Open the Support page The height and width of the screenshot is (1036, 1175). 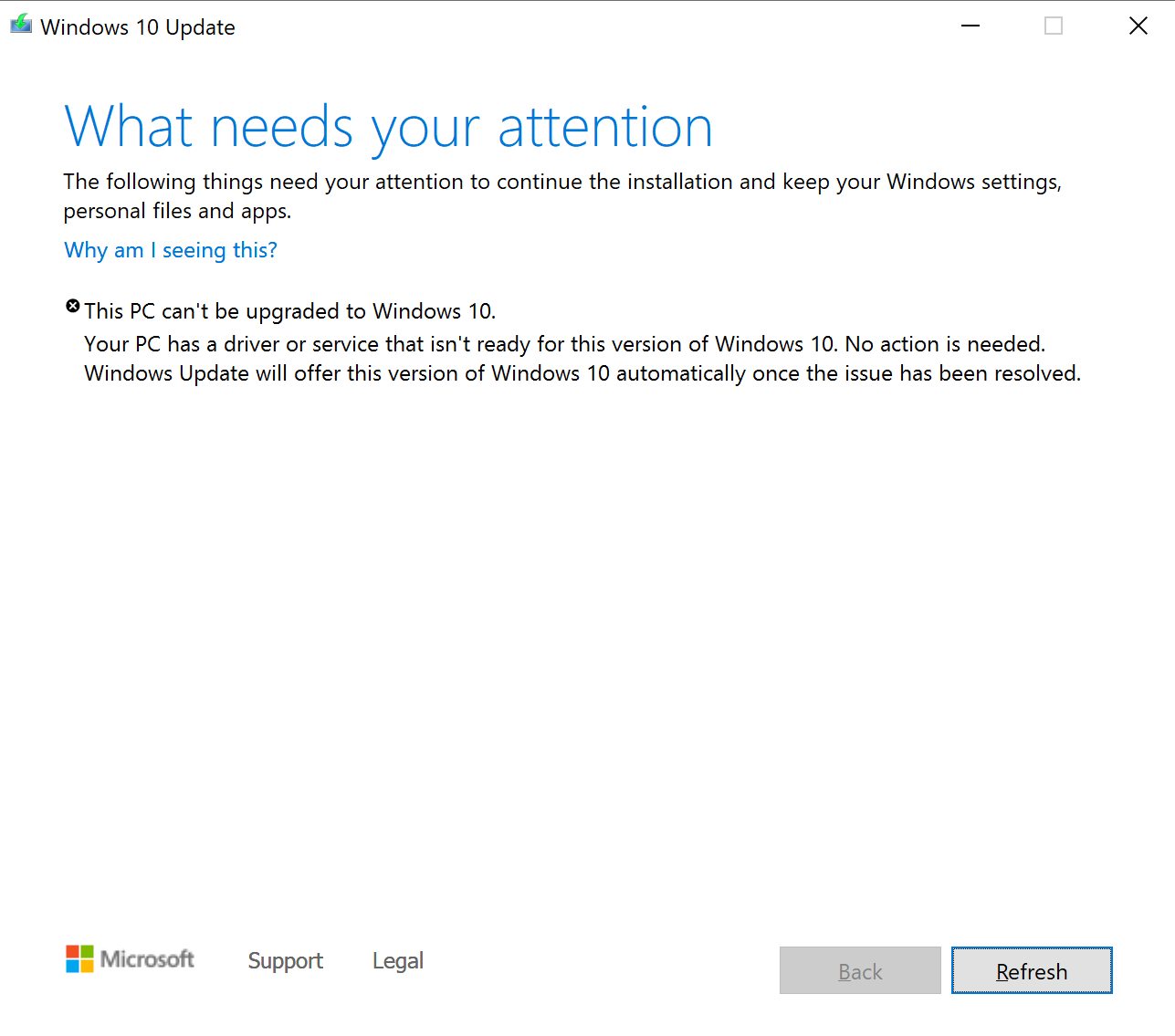[x=285, y=960]
